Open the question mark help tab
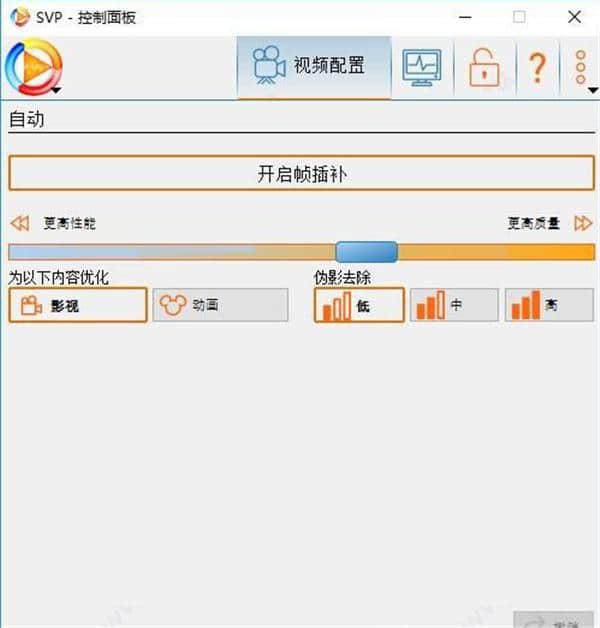This screenshot has width=600, height=628. click(538, 67)
